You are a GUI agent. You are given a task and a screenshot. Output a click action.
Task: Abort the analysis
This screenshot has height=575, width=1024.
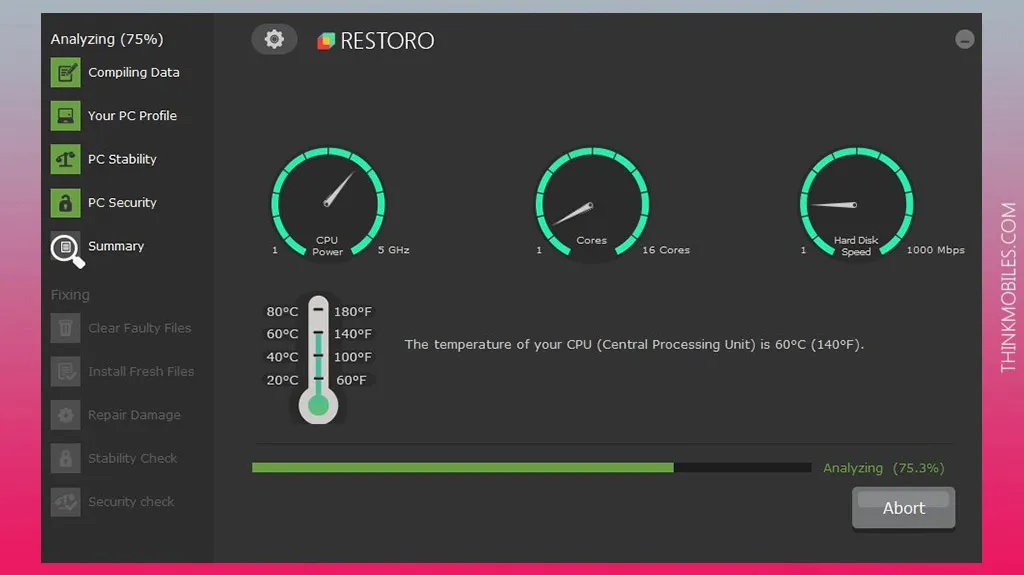[x=903, y=508]
